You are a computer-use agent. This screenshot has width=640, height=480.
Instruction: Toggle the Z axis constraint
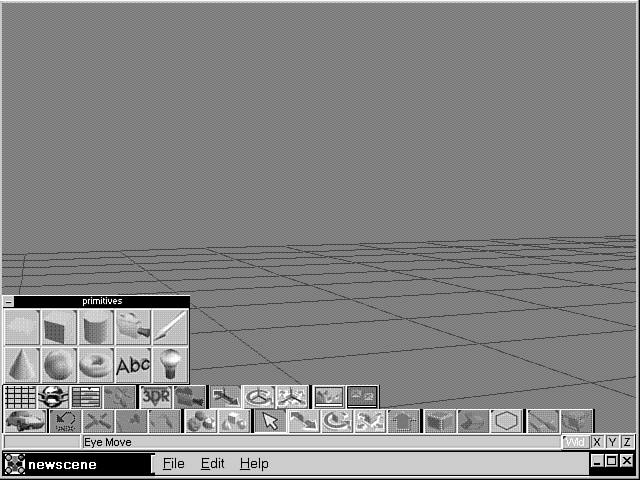click(x=627, y=442)
